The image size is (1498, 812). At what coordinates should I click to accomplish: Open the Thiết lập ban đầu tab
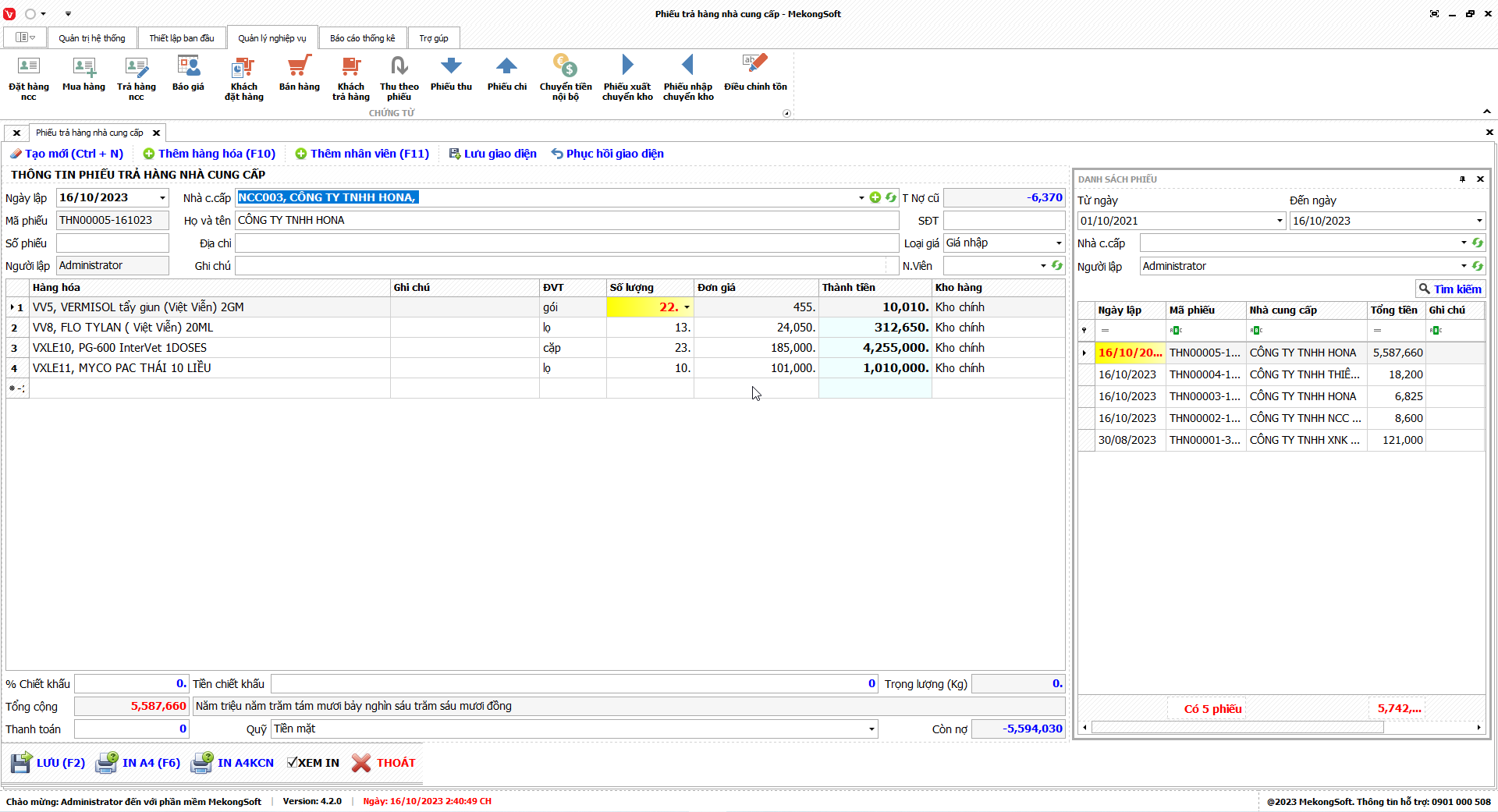pyautogui.click(x=181, y=38)
